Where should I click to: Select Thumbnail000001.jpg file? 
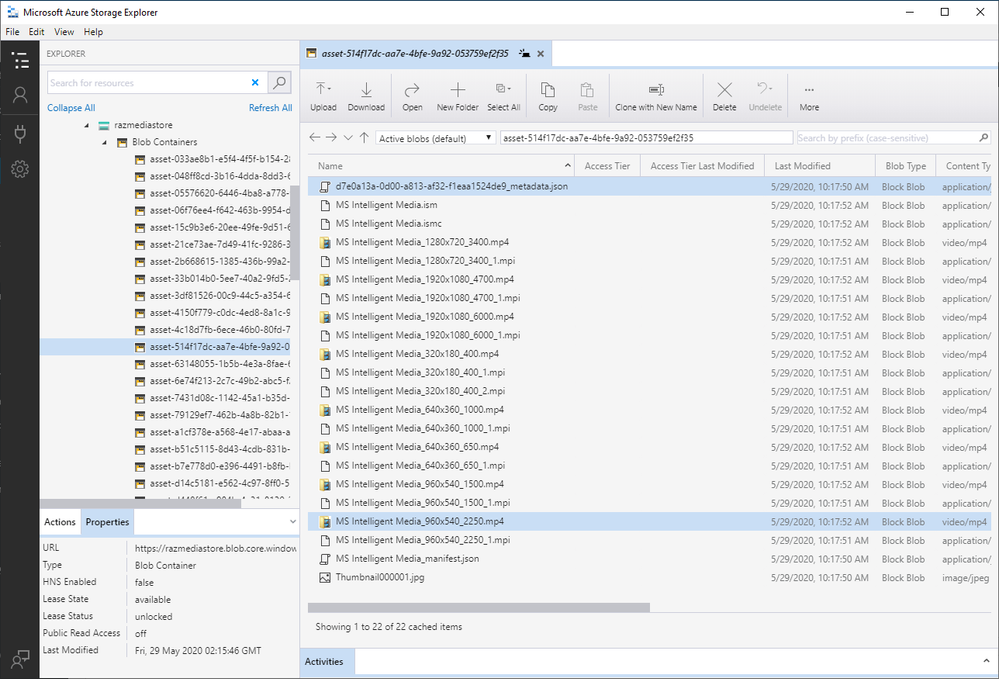tap(649, 578)
